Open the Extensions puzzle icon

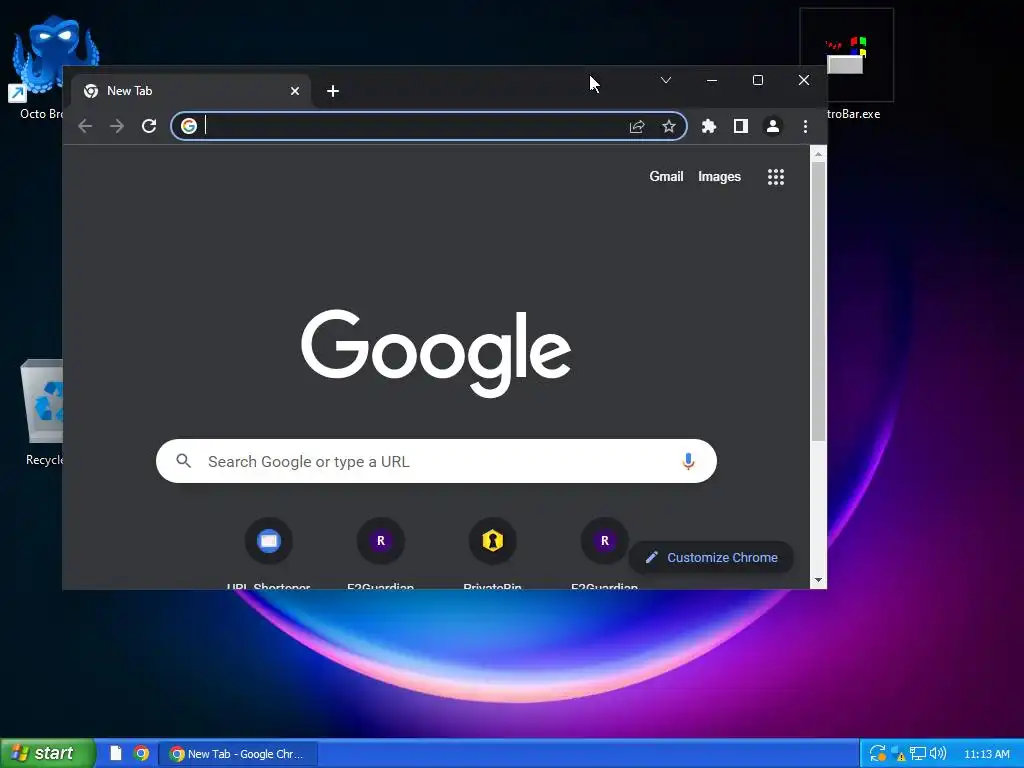click(709, 126)
